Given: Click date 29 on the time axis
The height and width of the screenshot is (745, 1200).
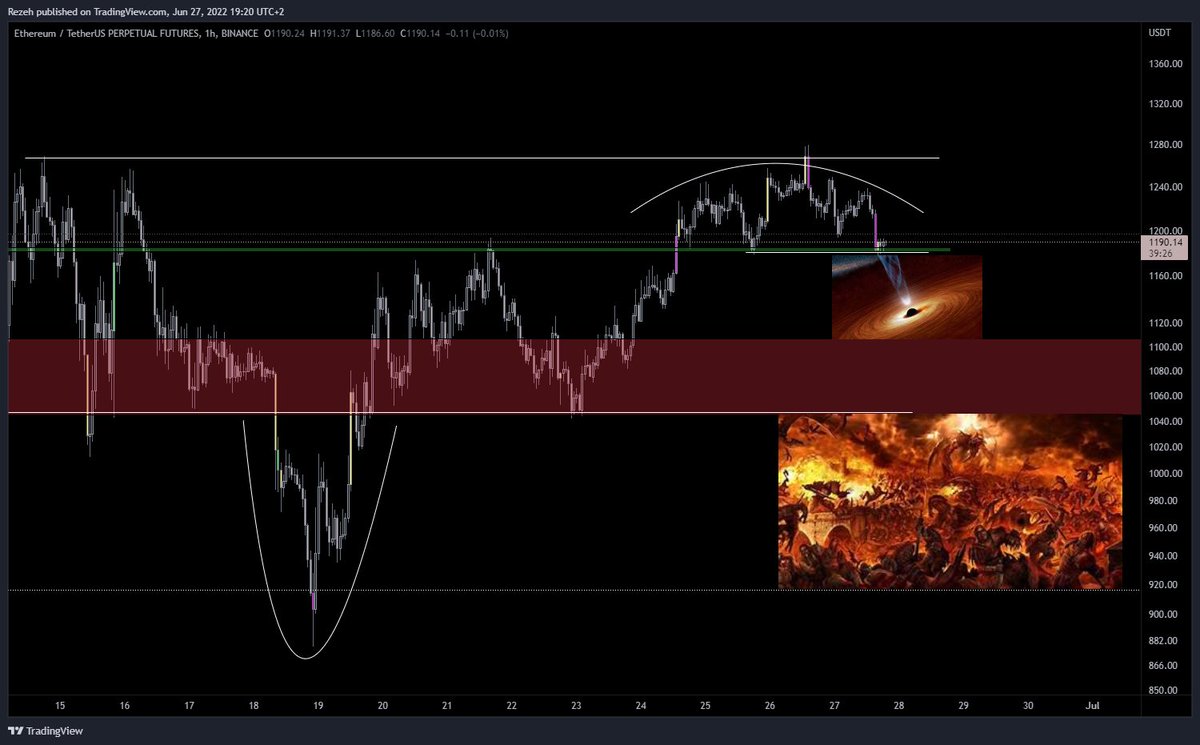Looking at the screenshot, I should tap(963, 706).
